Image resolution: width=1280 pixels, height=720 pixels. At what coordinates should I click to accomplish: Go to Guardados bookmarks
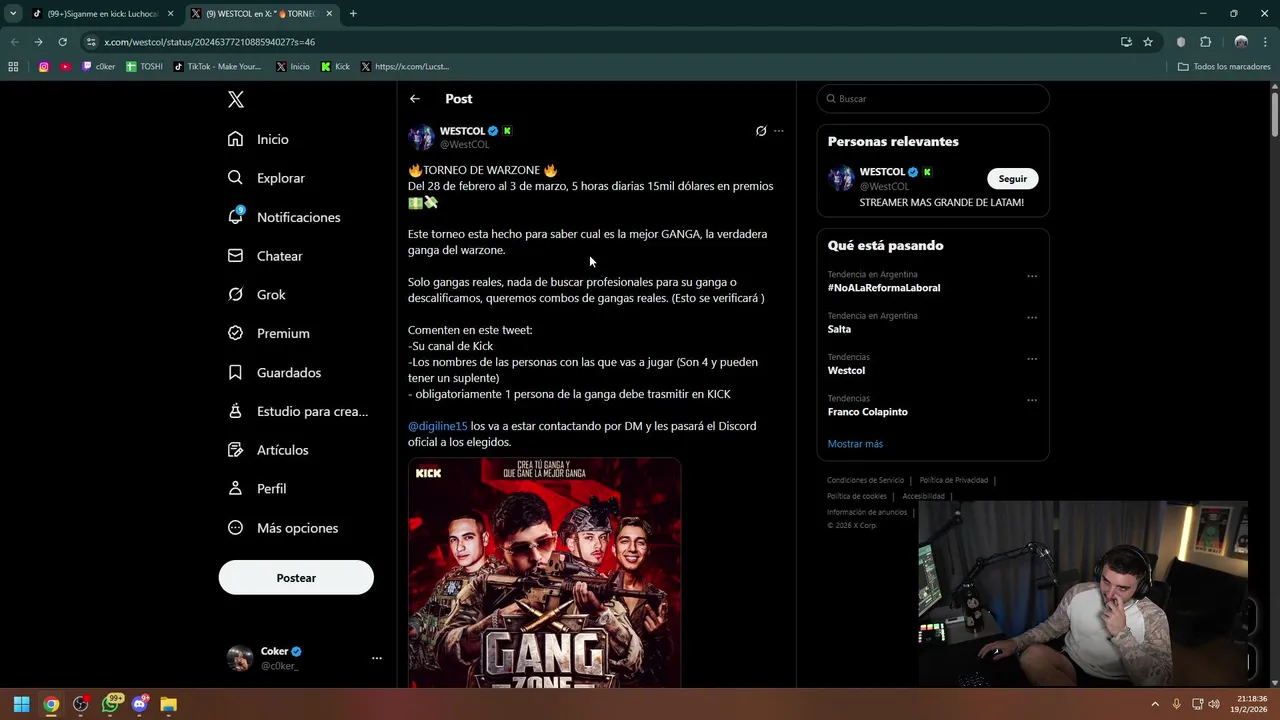coord(276,372)
